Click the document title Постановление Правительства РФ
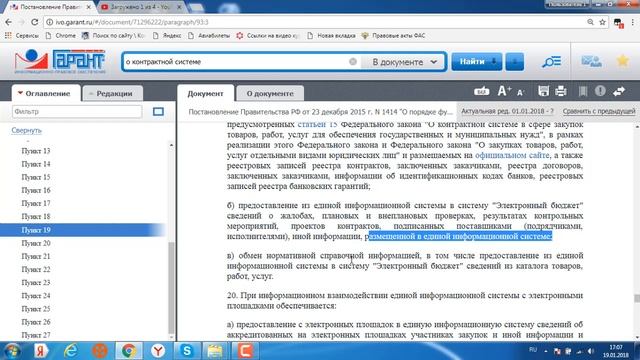Screen dimensions: 640x360 click(320, 111)
